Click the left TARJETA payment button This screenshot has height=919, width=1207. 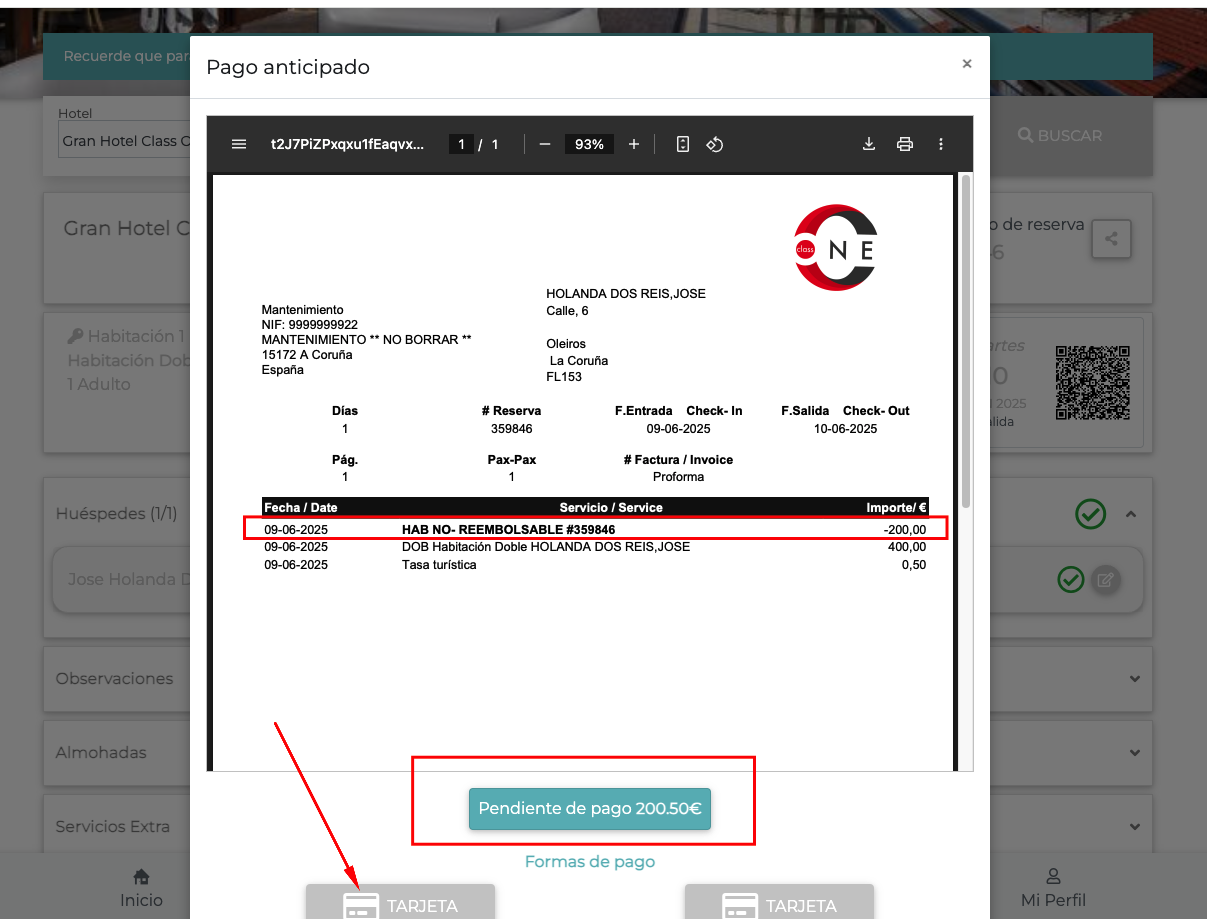pos(400,904)
